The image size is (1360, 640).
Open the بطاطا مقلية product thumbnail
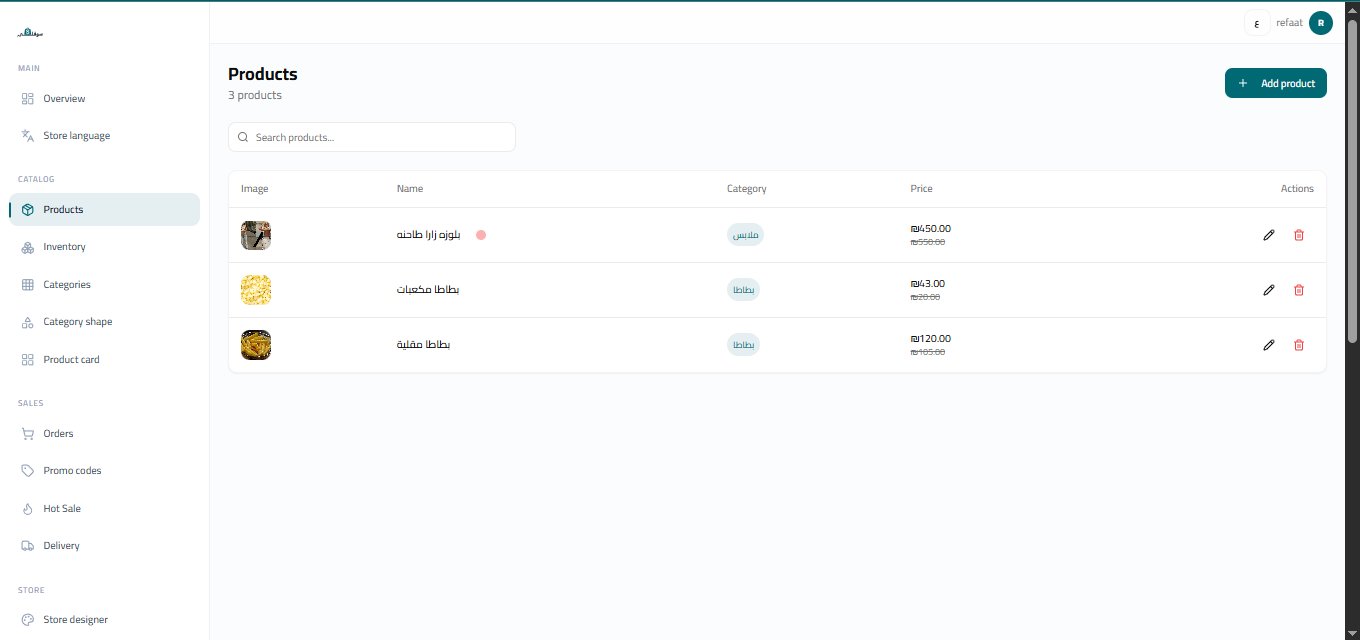click(x=256, y=345)
